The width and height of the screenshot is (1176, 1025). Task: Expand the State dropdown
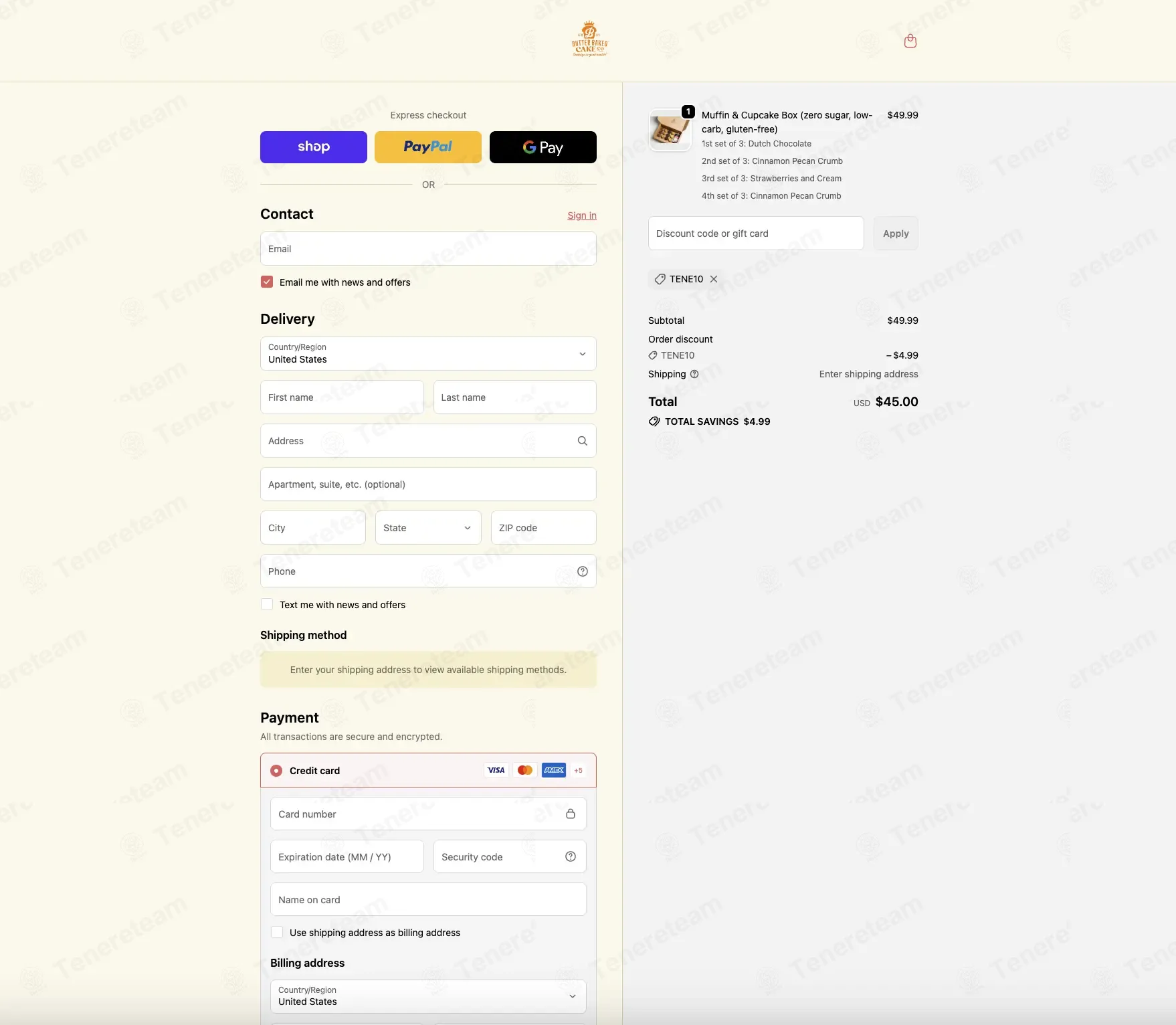(428, 528)
